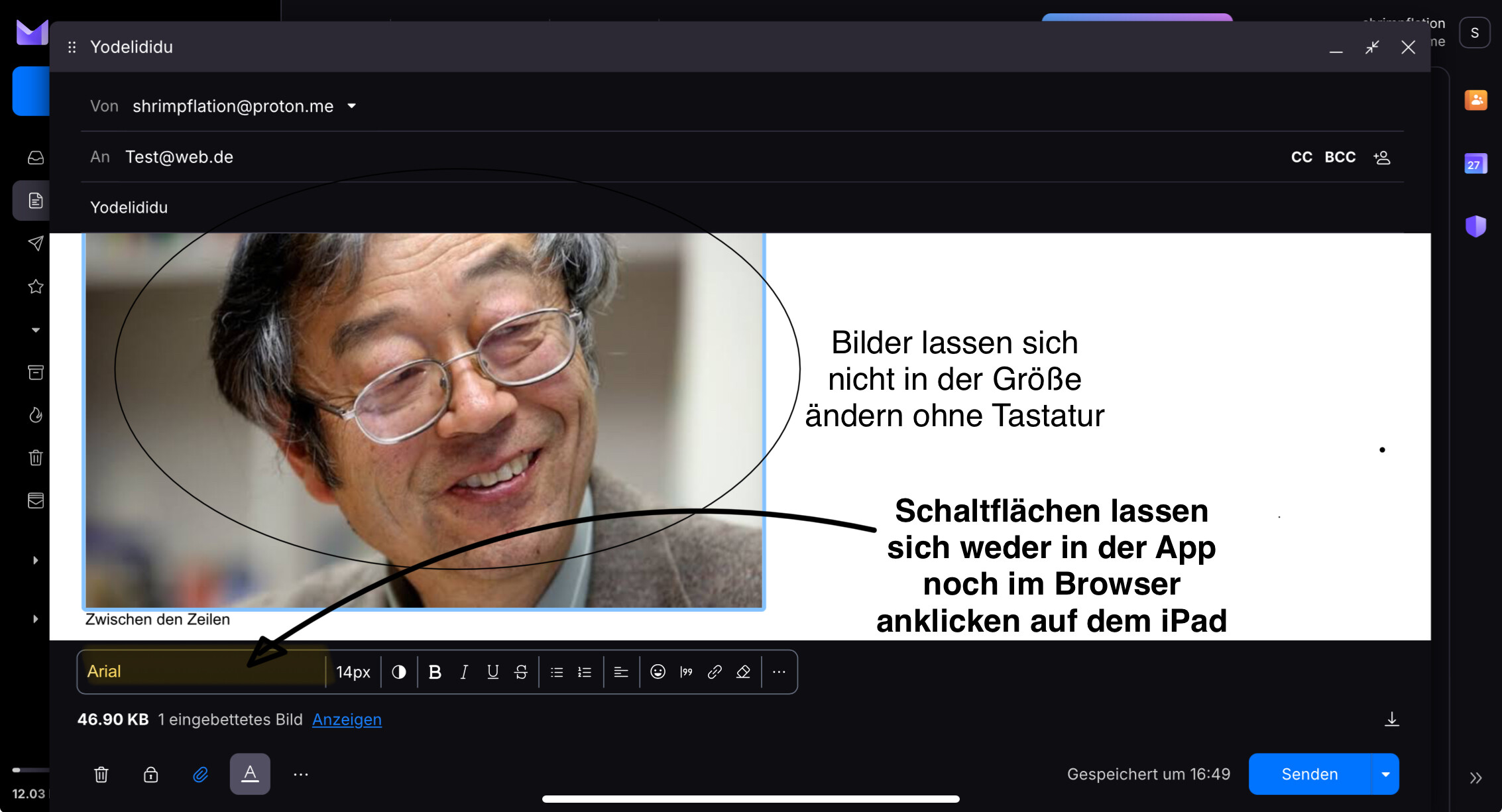
Task: Click the Proton Mail logo
Action: tap(32, 32)
